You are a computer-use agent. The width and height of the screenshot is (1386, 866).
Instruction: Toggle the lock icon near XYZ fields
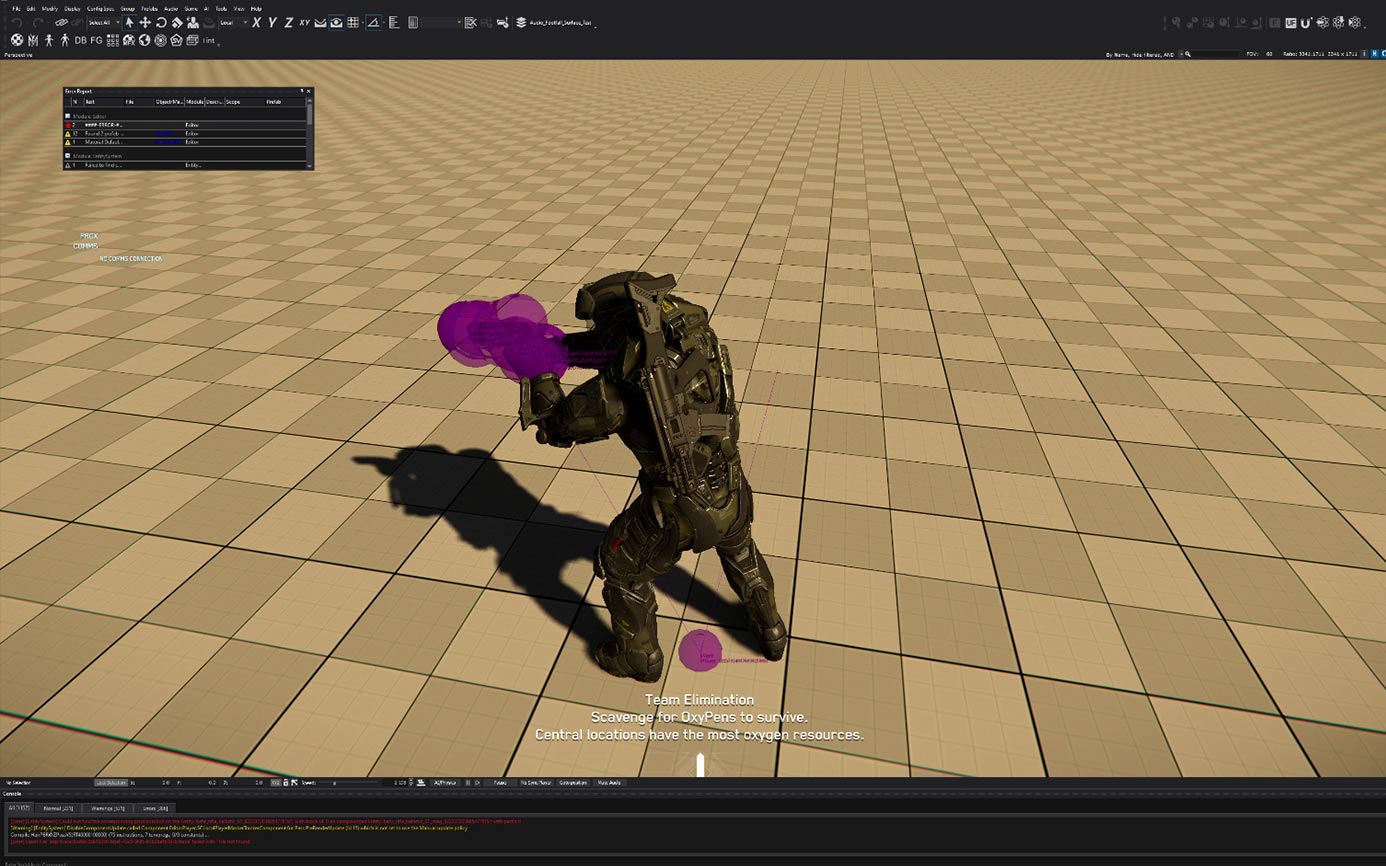coord(286,782)
